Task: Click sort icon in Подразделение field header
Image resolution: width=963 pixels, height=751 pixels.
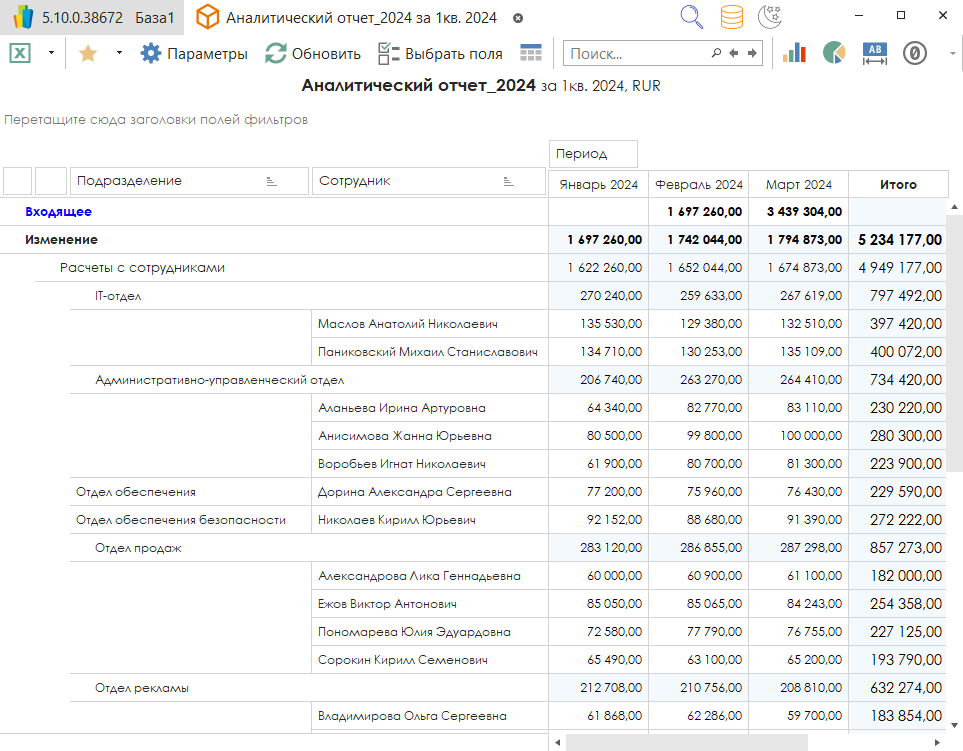Action: pyautogui.click(x=271, y=181)
